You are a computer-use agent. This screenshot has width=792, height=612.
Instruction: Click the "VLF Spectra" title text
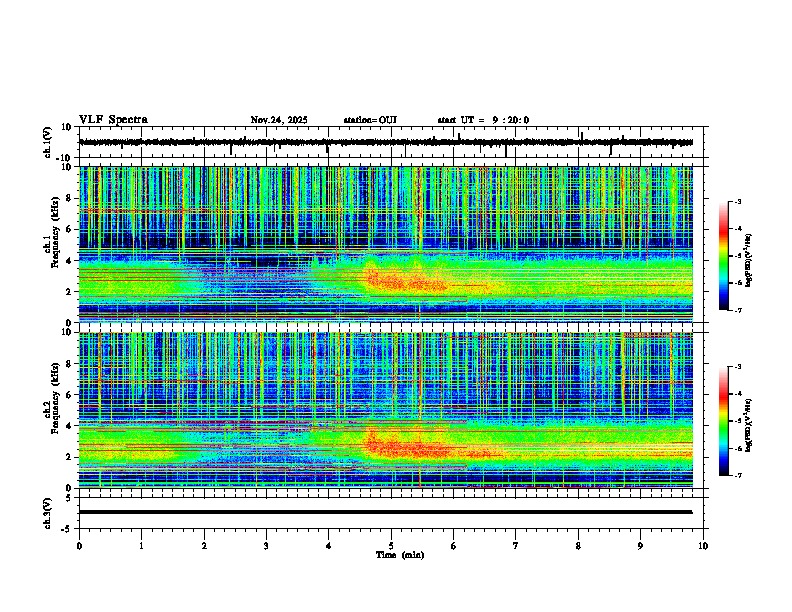click(113, 120)
